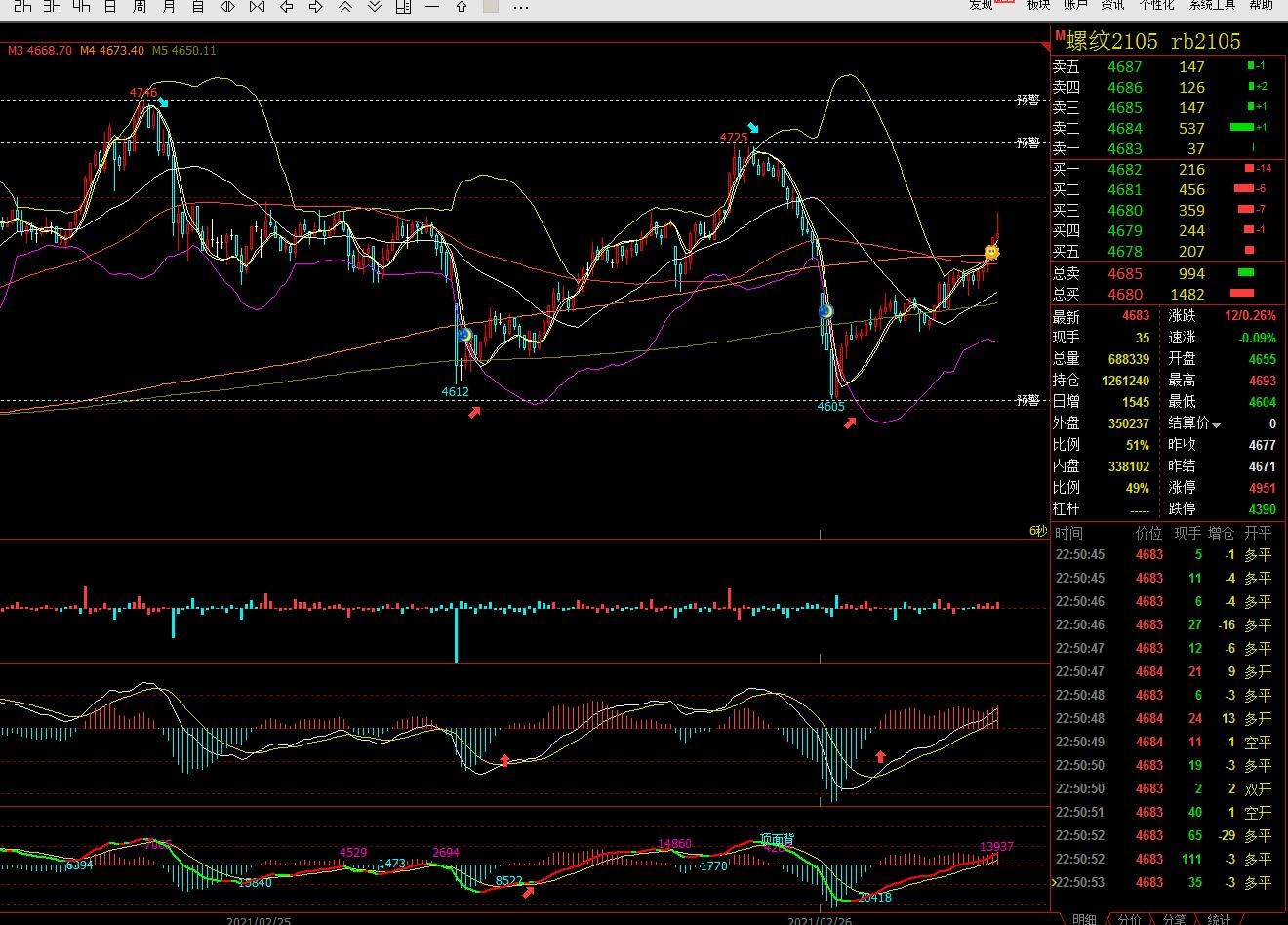Click the left arrow navigation icon
The height and width of the screenshot is (925, 1288).
point(287,6)
